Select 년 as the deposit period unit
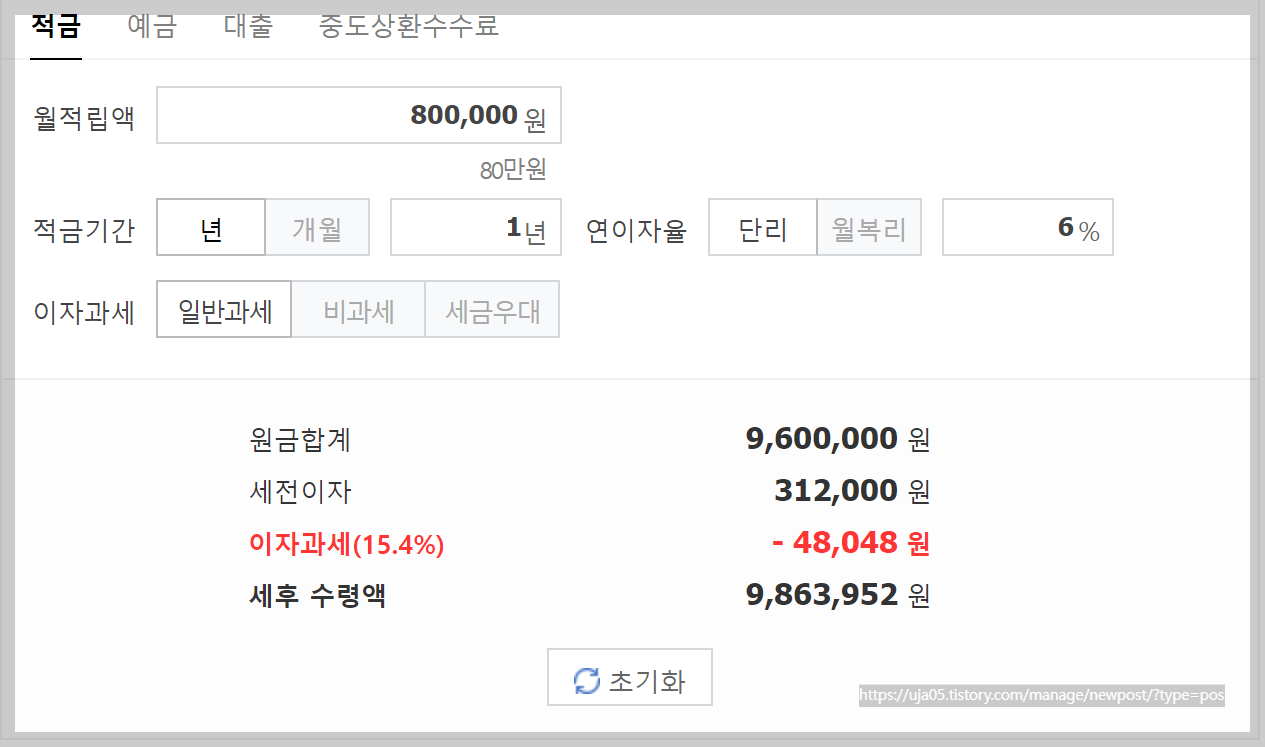 pos(210,227)
